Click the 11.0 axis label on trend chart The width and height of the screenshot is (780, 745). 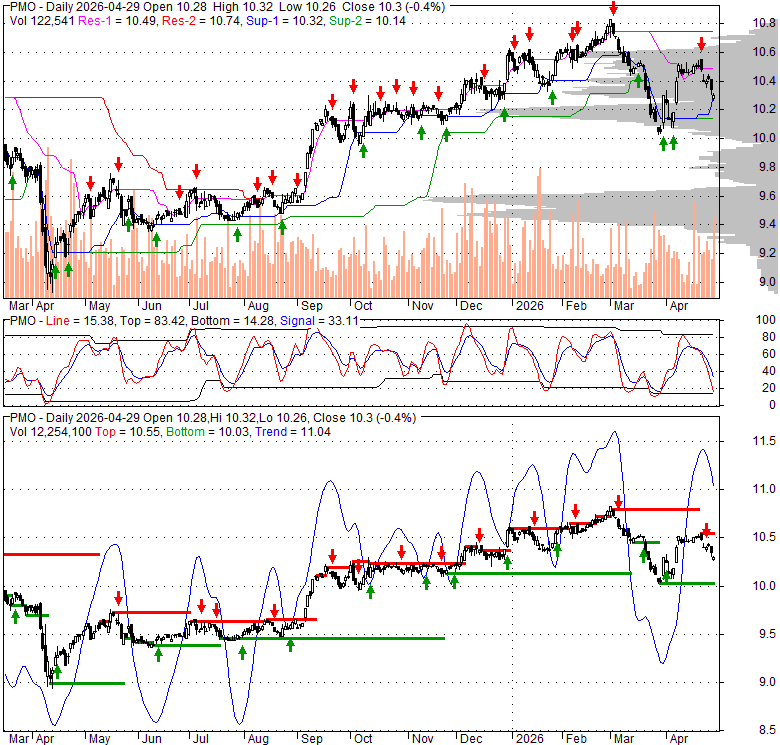pyautogui.click(x=764, y=489)
